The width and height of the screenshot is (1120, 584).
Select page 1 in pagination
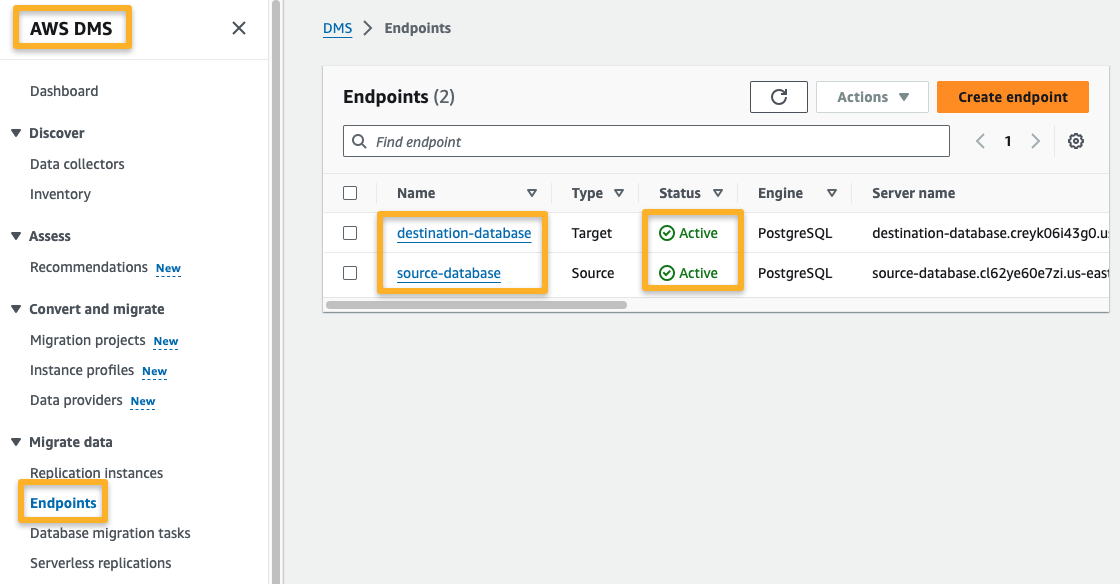1008,141
